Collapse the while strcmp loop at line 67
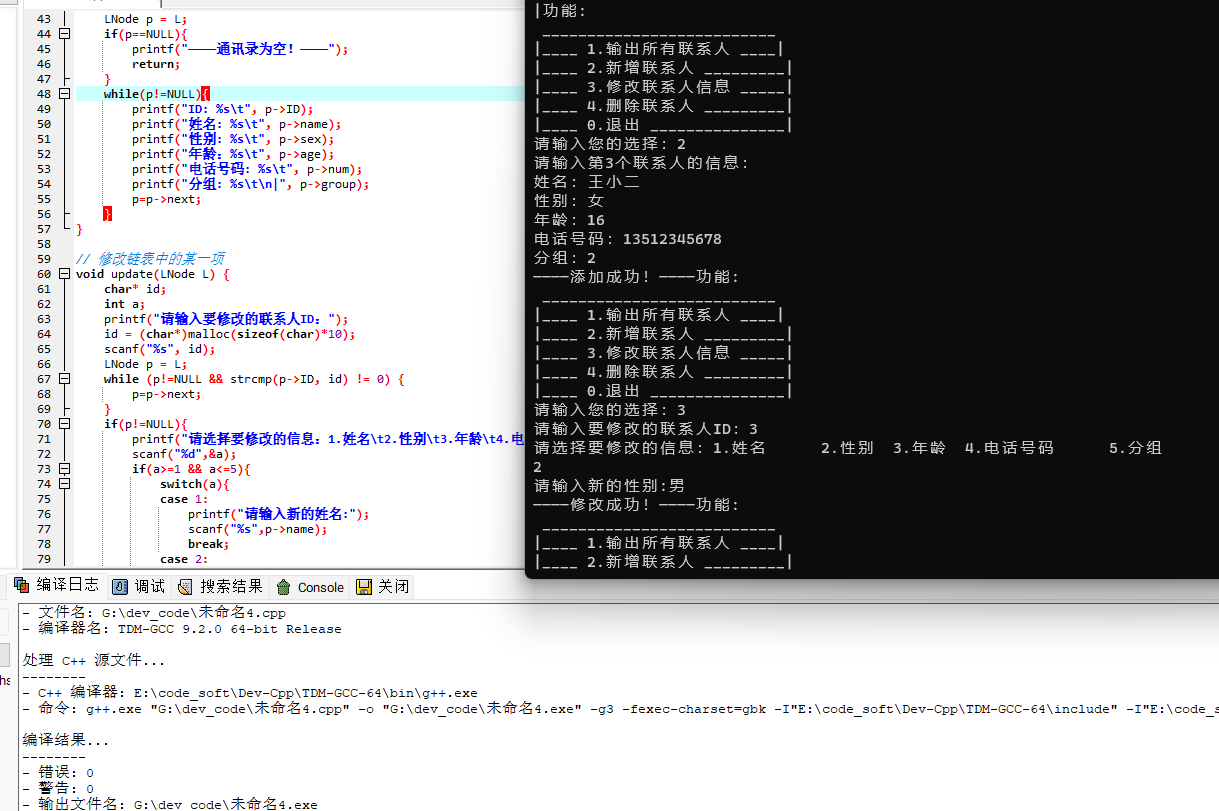 65,379
